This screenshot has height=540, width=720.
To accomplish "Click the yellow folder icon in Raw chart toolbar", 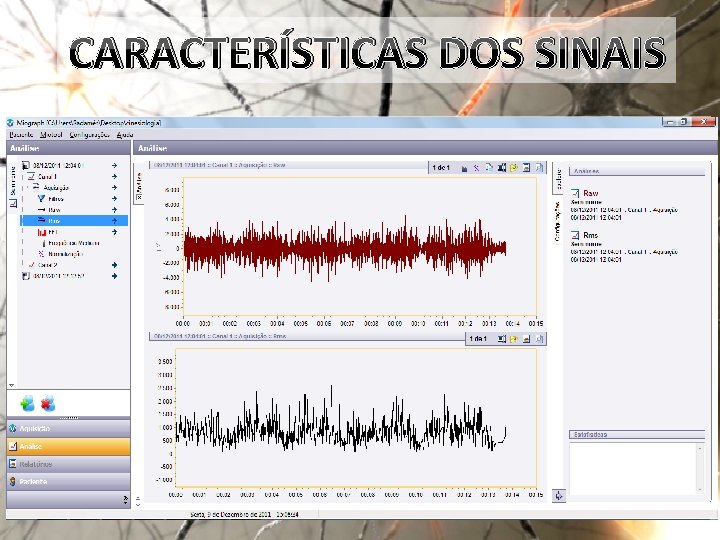I will click(514, 168).
